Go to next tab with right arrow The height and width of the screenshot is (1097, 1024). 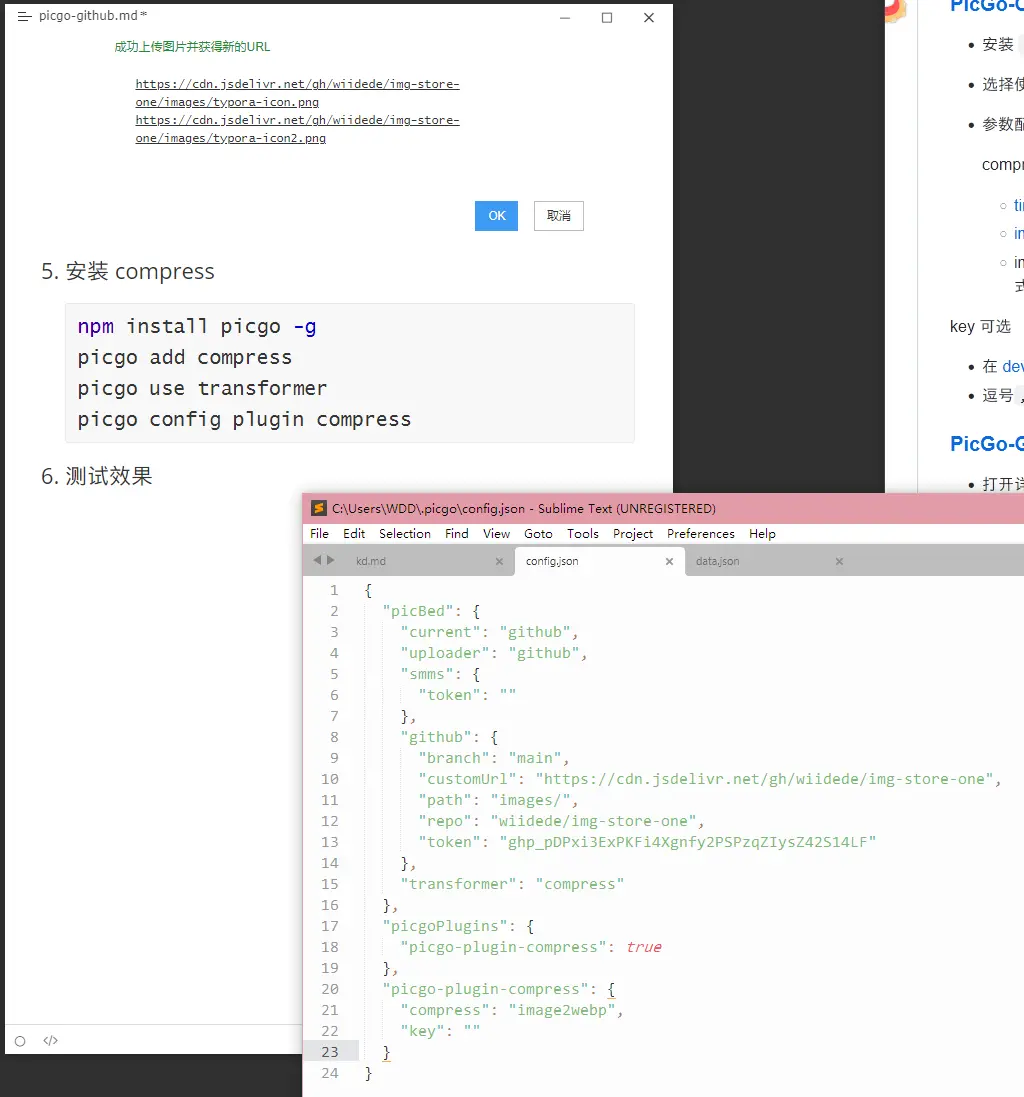click(331, 560)
